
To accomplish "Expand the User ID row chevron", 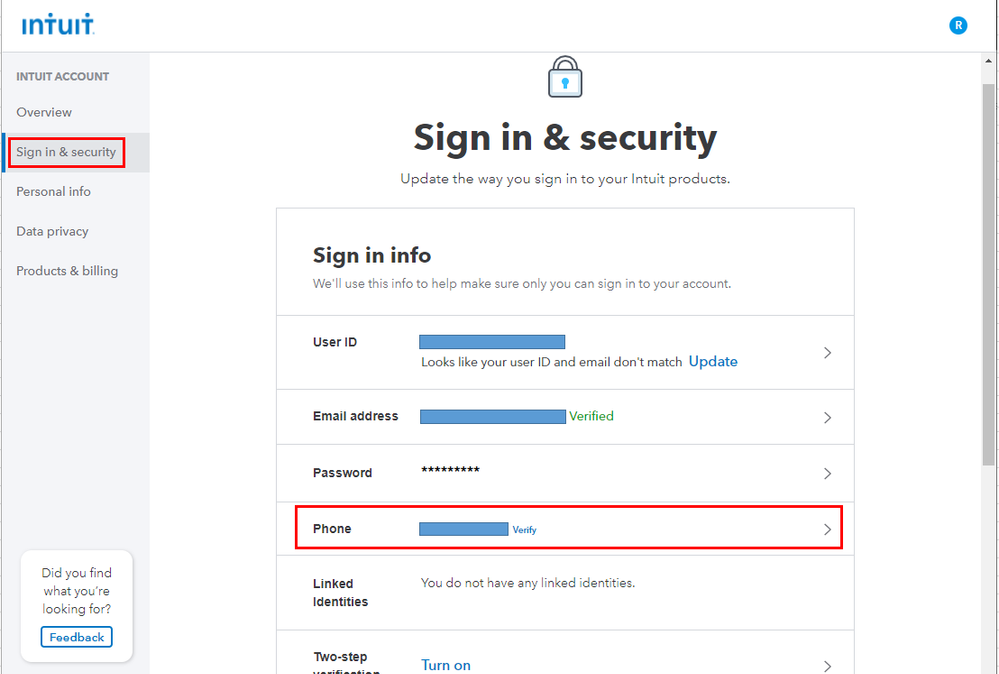I will [x=827, y=353].
